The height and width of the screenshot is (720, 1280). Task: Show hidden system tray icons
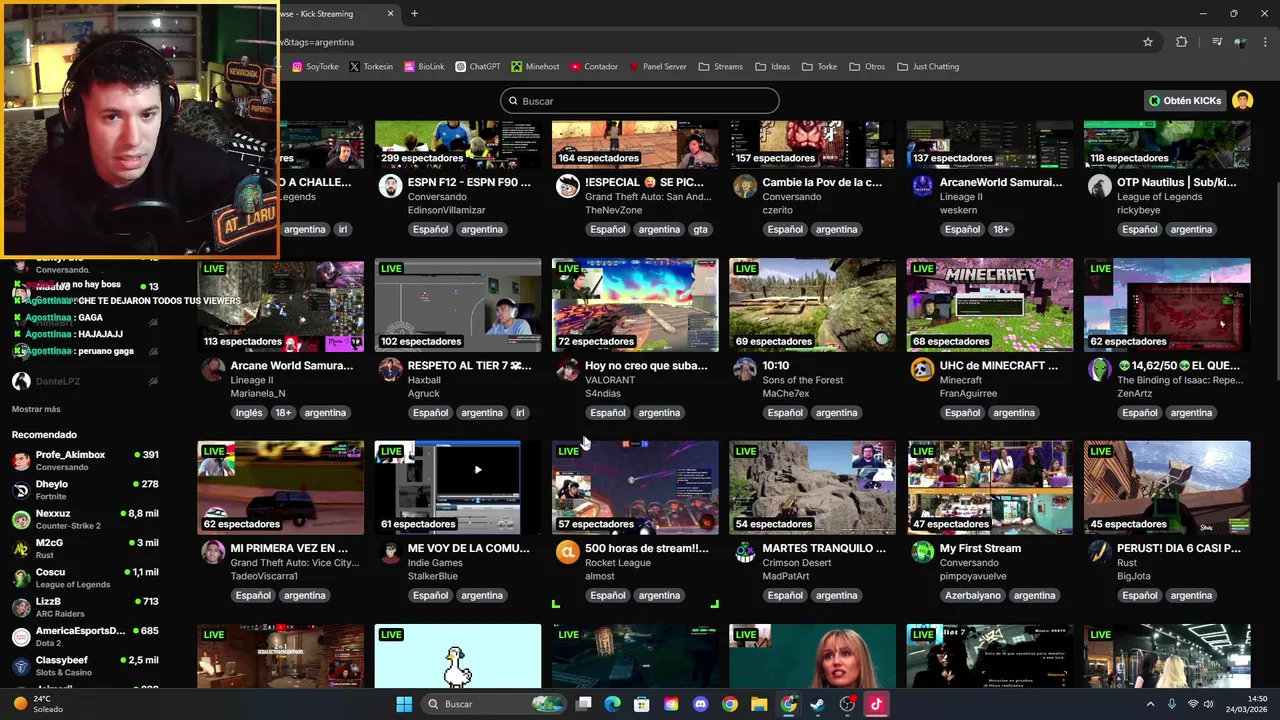[x=1150, y=704]
